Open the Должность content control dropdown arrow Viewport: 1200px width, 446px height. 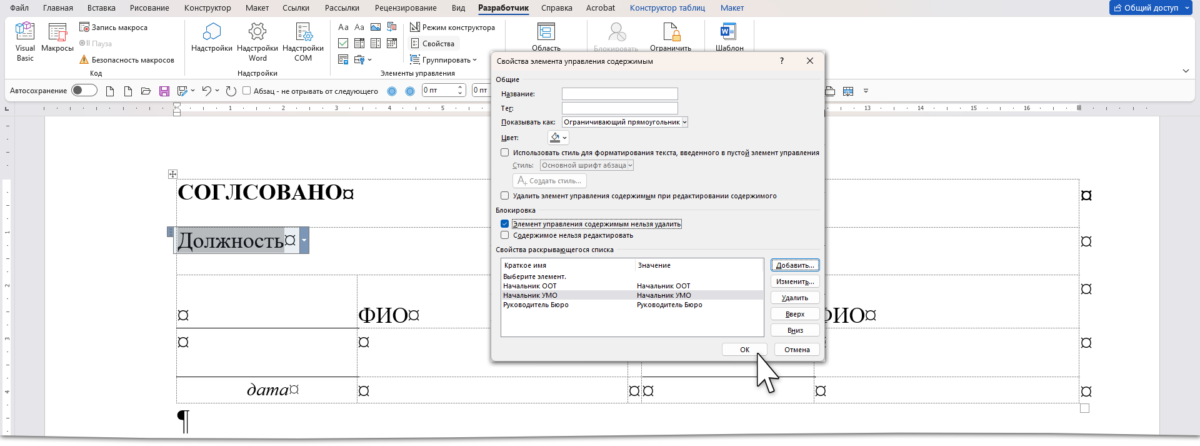point(304,241)
